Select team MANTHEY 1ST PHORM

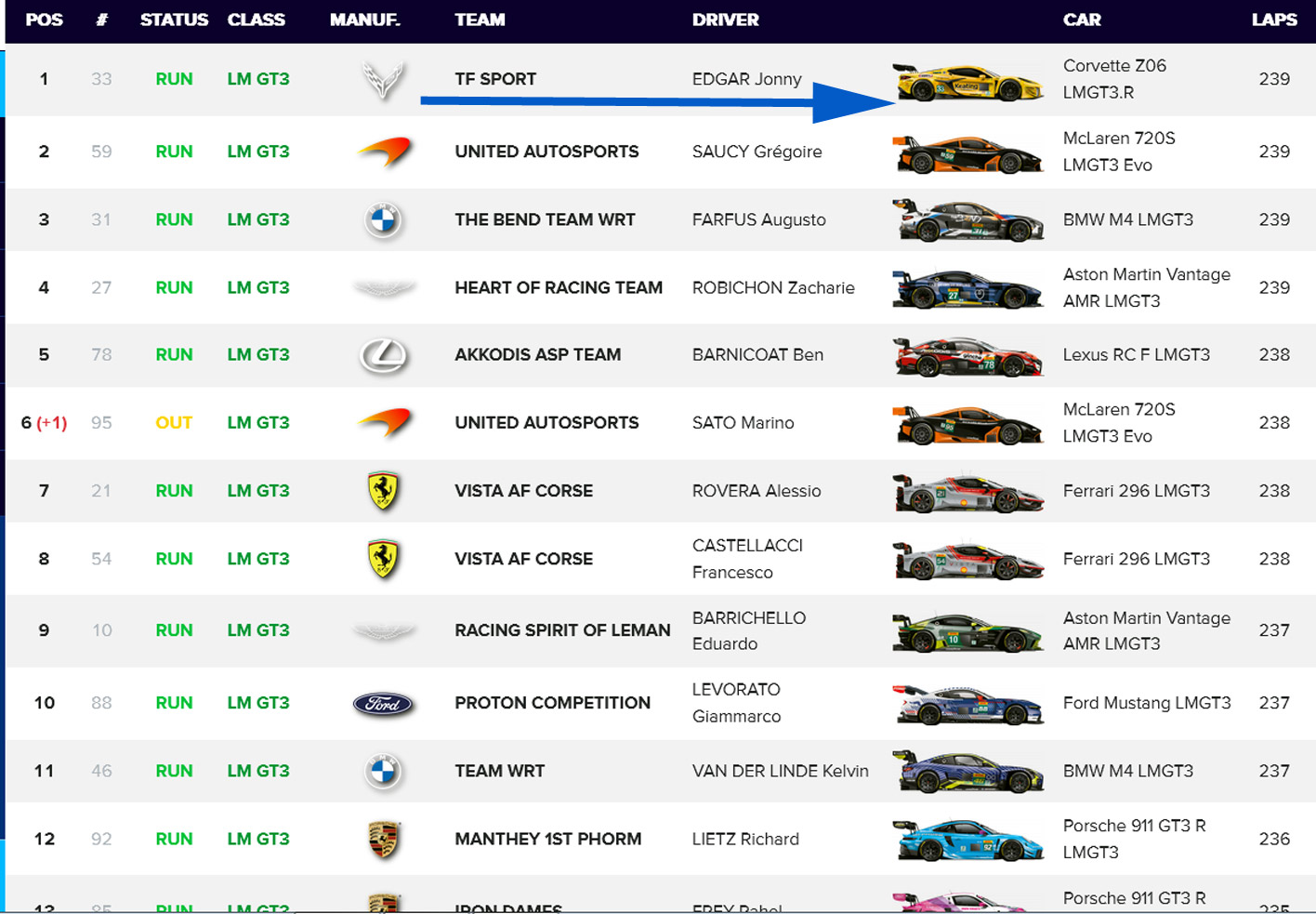coord(547,839)
